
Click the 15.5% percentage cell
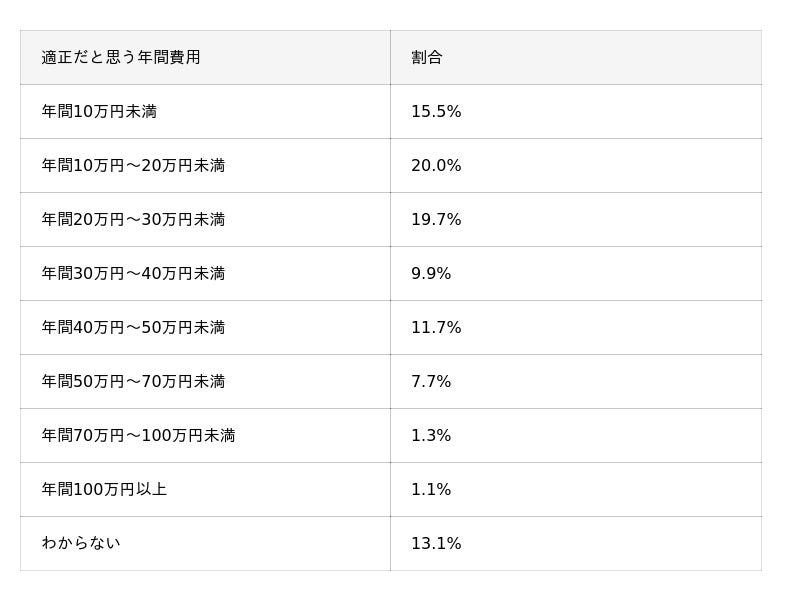[436, 112]
